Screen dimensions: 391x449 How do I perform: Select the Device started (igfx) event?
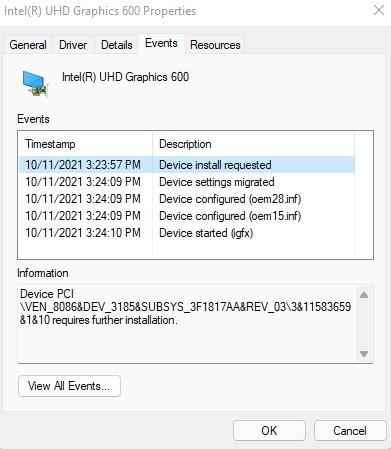187,233
